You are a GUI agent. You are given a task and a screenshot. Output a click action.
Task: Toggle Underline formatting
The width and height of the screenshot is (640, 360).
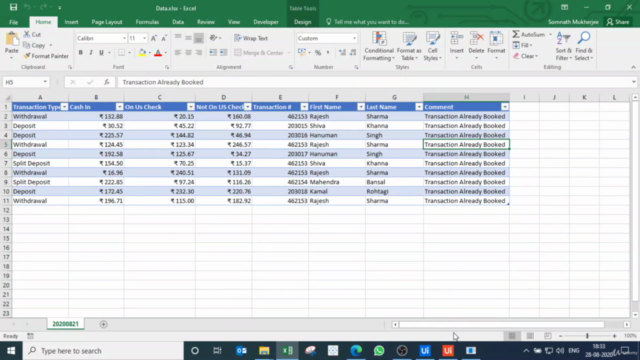(101, 52)
